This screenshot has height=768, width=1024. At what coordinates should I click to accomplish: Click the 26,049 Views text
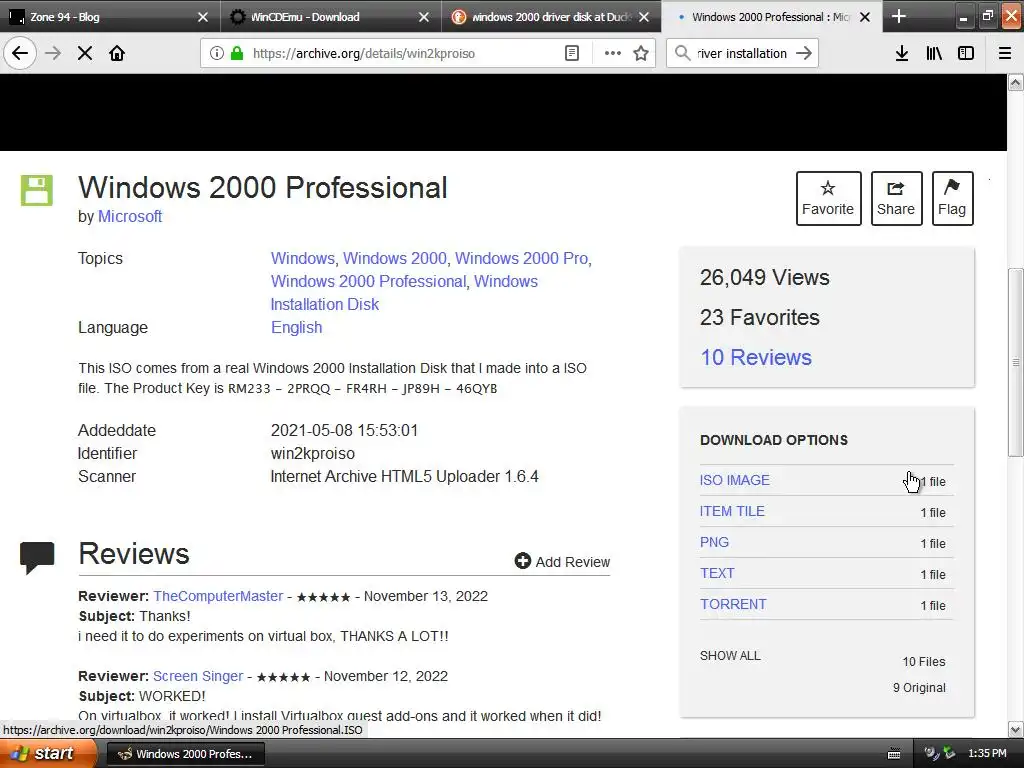pos(765,277)
